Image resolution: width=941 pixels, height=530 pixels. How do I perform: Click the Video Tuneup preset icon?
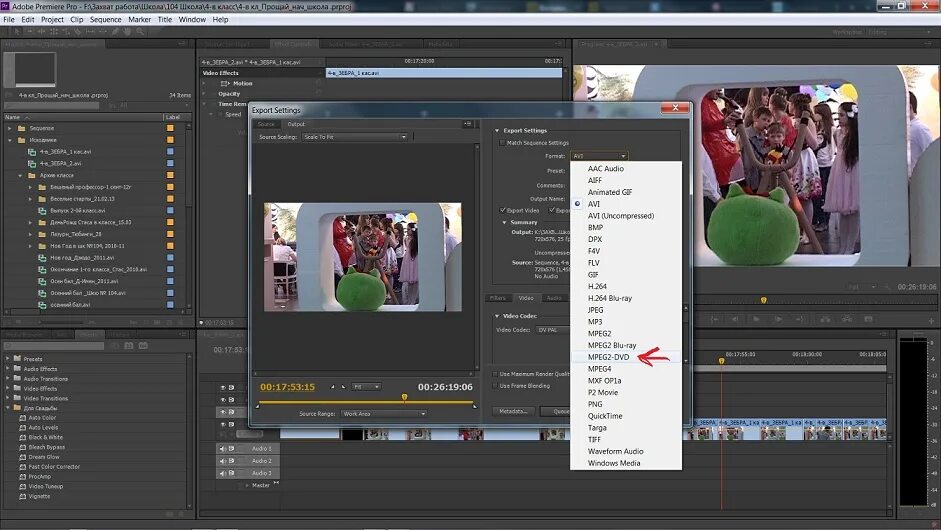pos(23,486)
